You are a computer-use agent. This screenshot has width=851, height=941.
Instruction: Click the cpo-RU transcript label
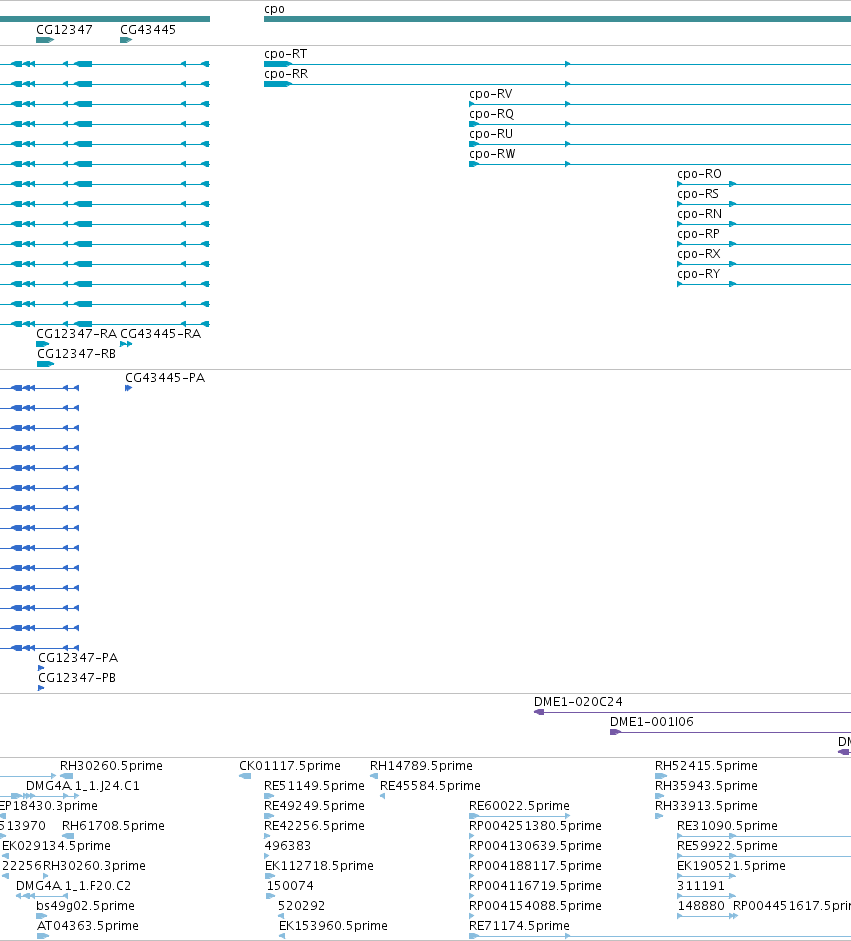[491, 134]
